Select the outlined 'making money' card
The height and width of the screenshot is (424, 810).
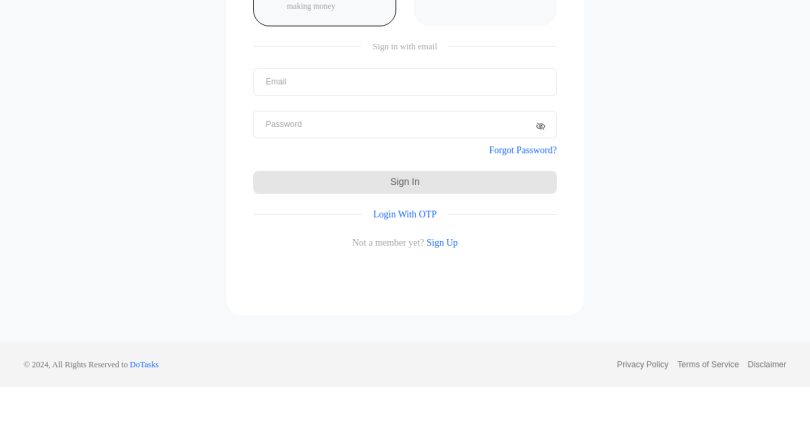[324, 12]
